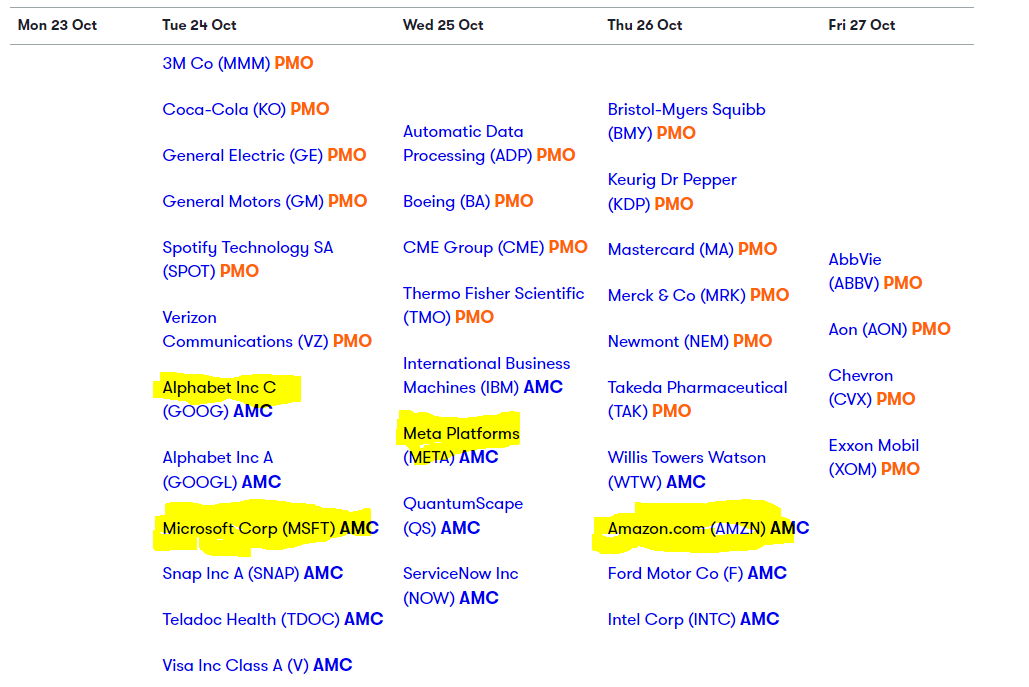Open Coca-Cola (KO) earnings link
This screenshot has height=687, width=1029.
tap(224, 110)
